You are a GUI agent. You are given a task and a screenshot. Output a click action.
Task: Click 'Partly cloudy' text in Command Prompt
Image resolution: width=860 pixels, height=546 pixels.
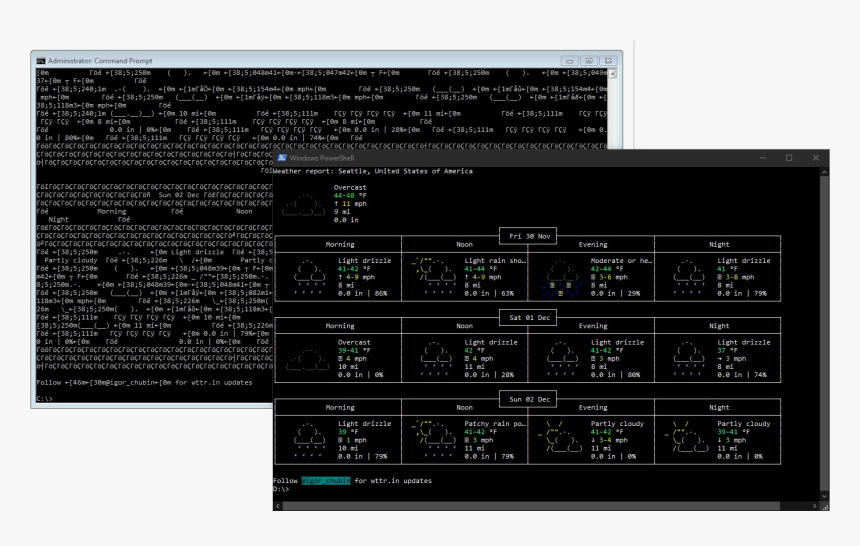coord(71,260)
